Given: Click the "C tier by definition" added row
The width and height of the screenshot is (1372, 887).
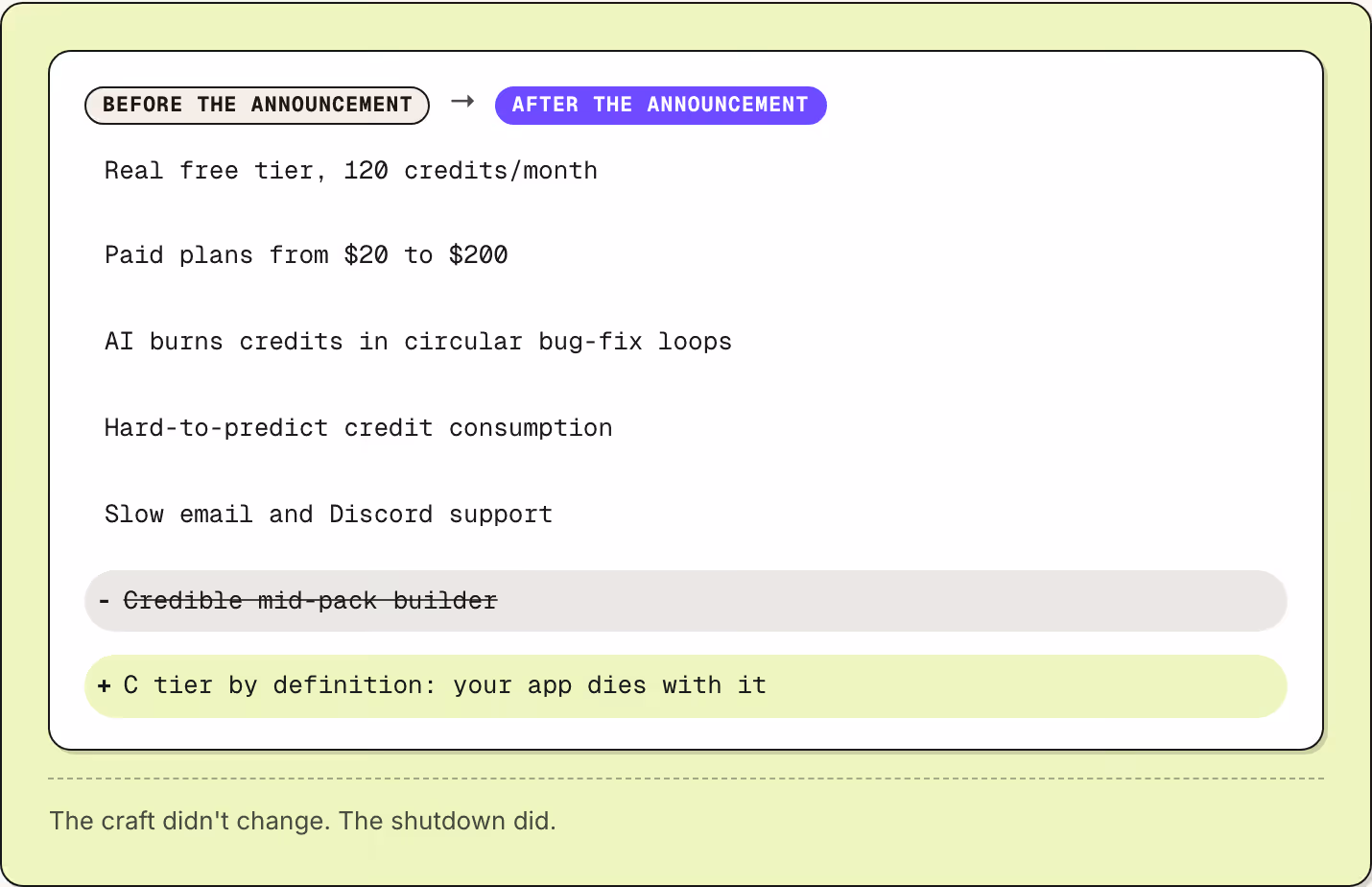Looking at the screenshot, I should click(686, 686).
